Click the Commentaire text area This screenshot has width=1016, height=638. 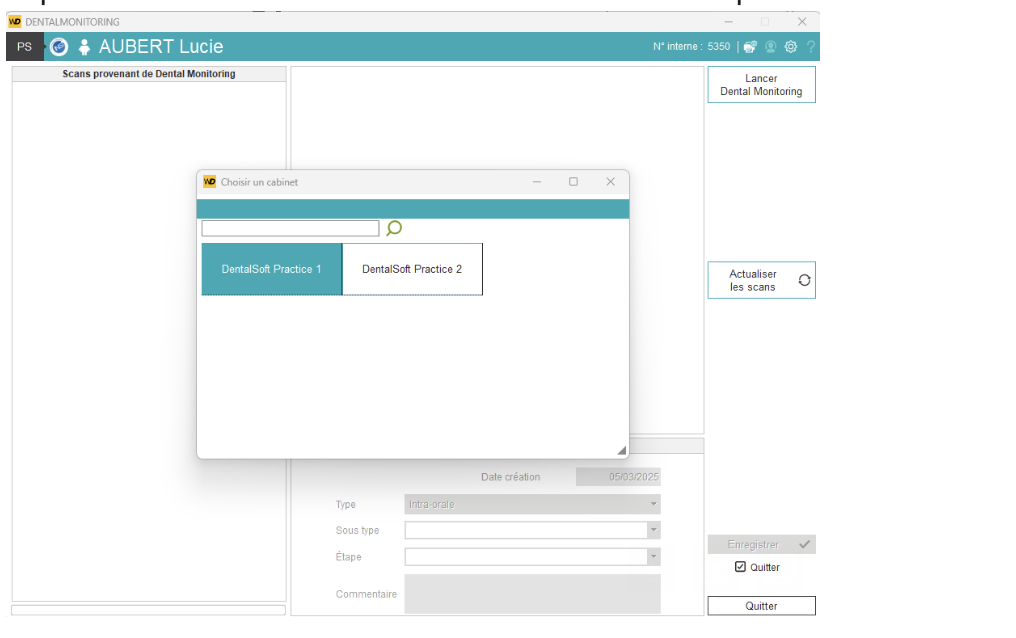tap(533, 594)
